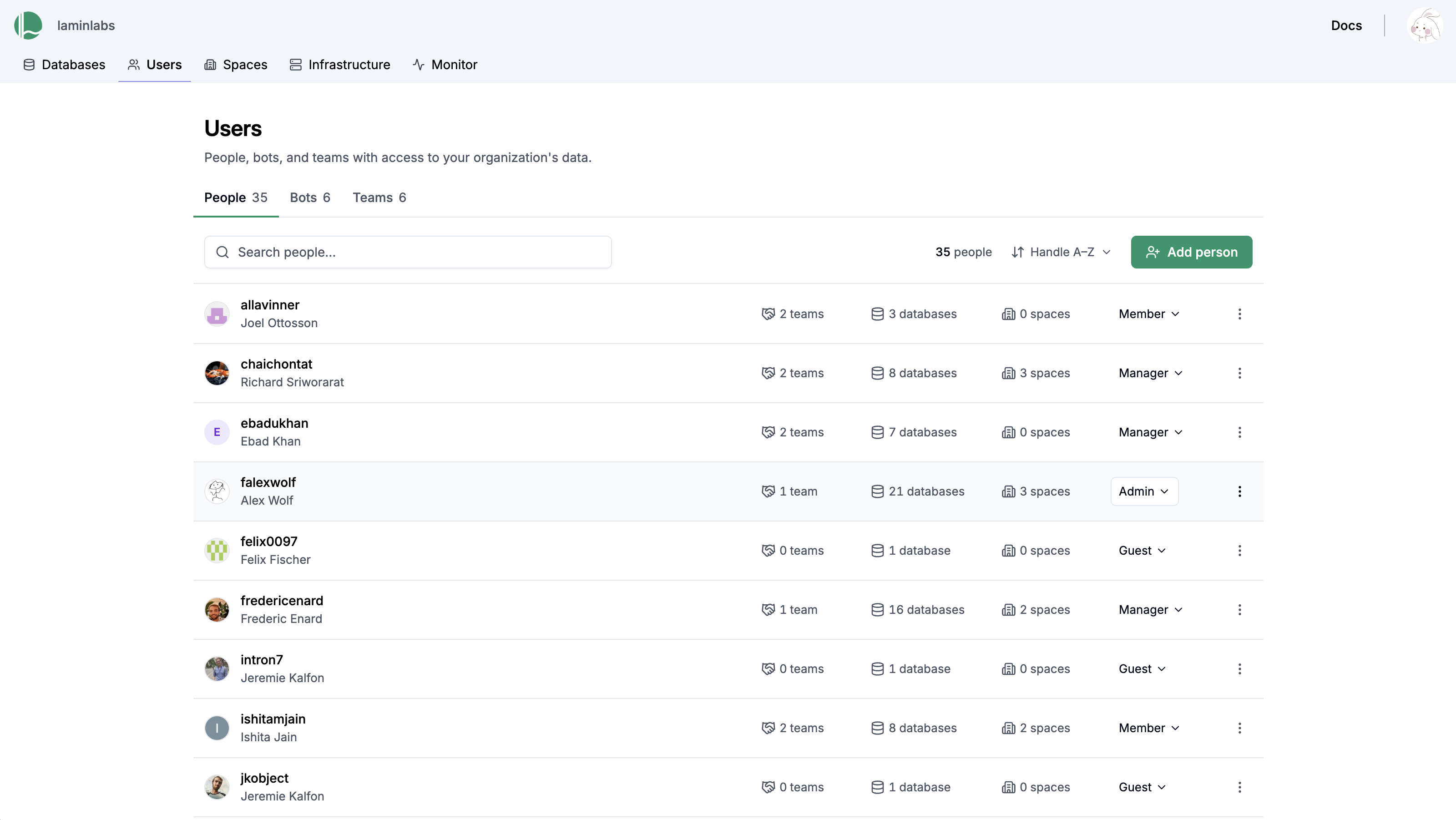Select the People 35 tab
Viewport: 1456px width, 820px height.
[236, 197]
